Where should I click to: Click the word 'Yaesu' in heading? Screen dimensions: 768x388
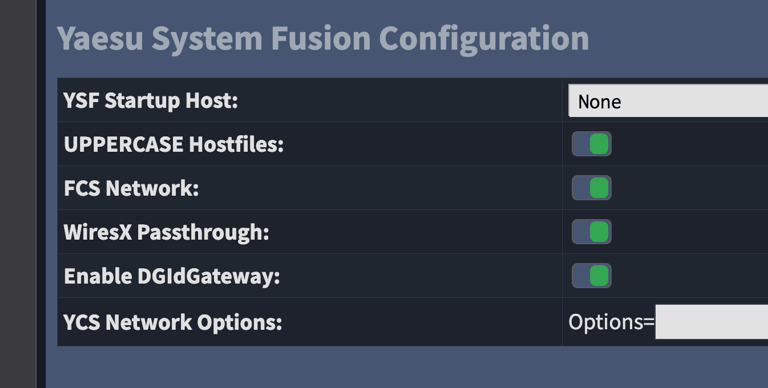click(x=100, y=38)
